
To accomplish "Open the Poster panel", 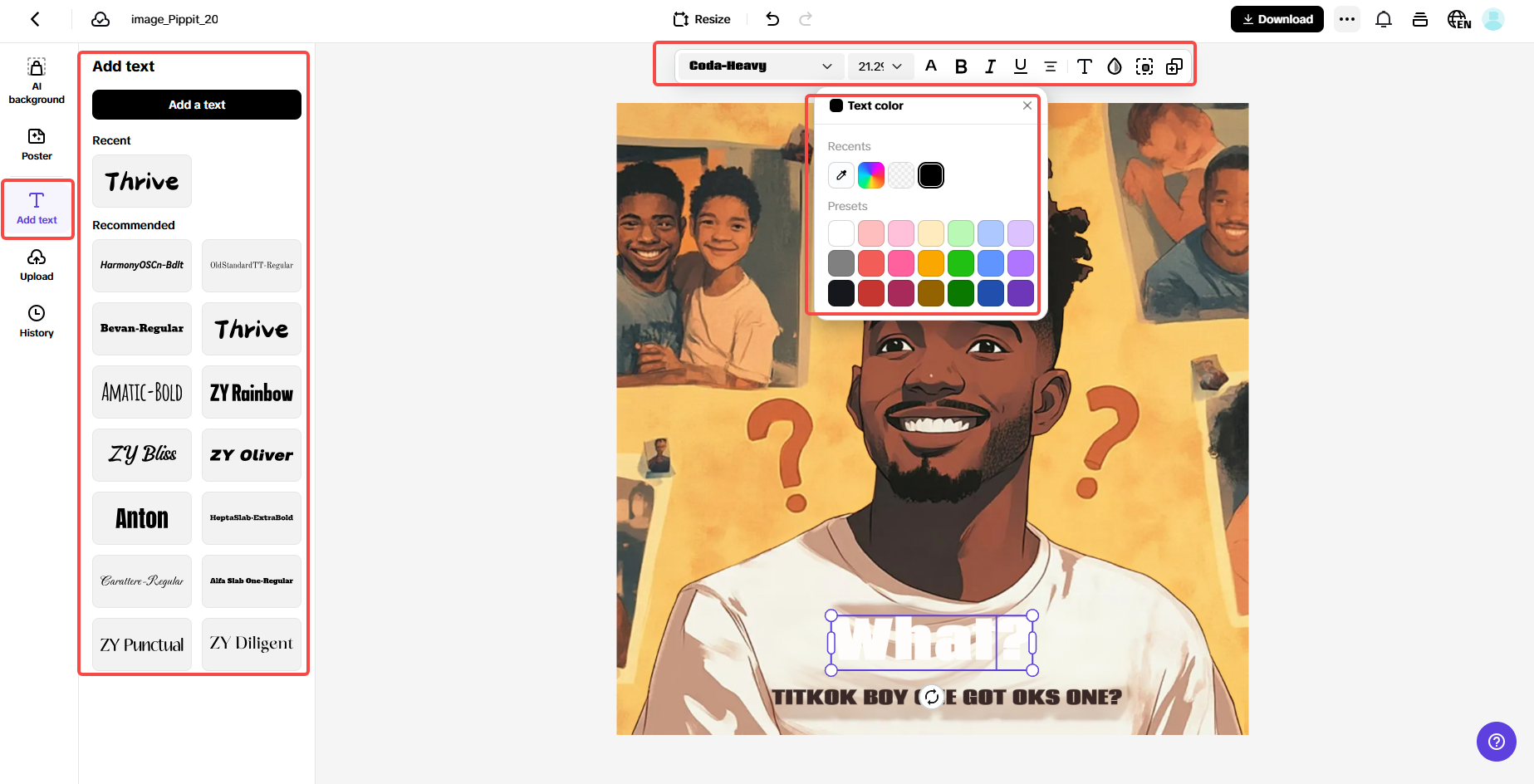I will tap(36, 143).
